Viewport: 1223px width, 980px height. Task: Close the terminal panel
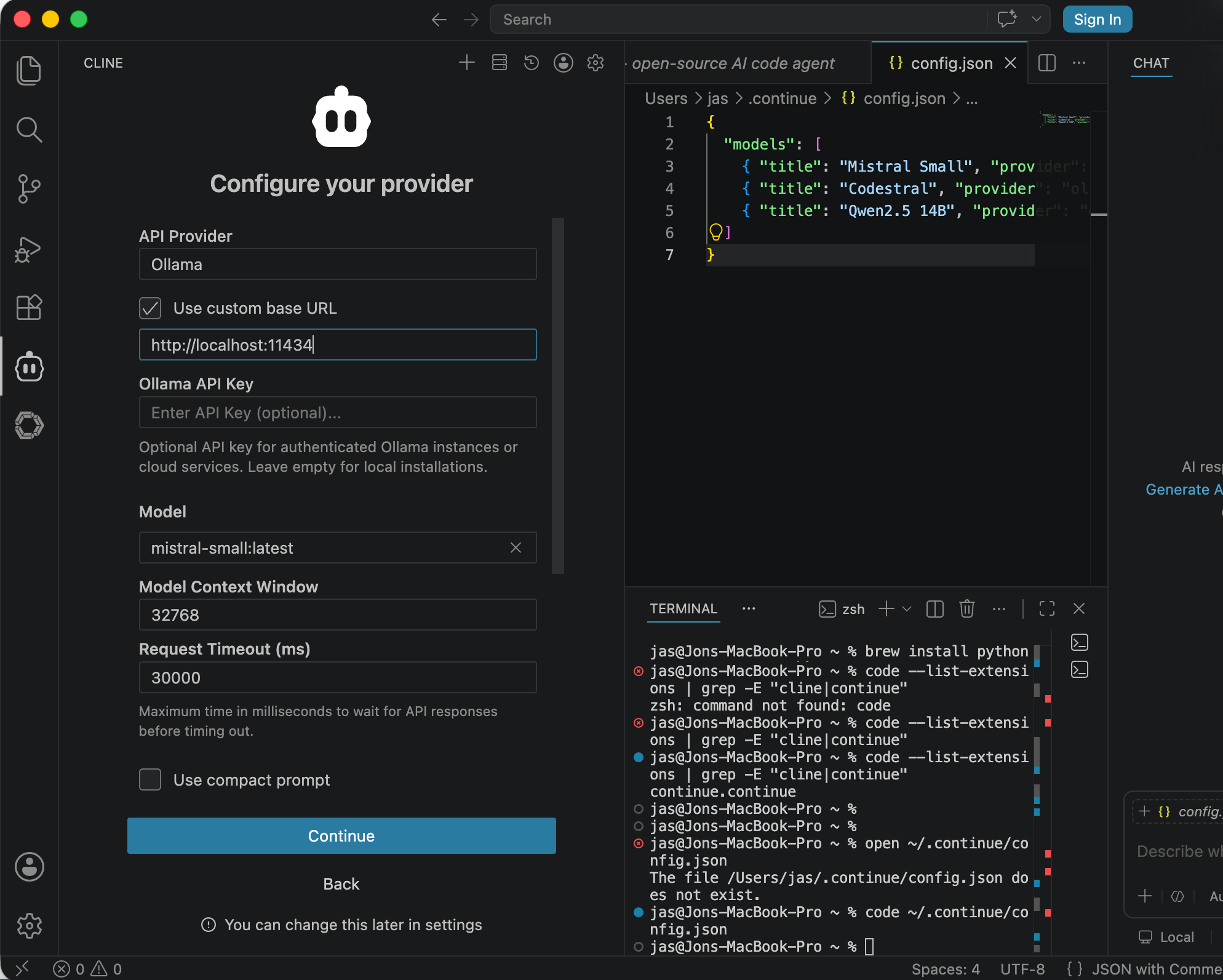1079,609
